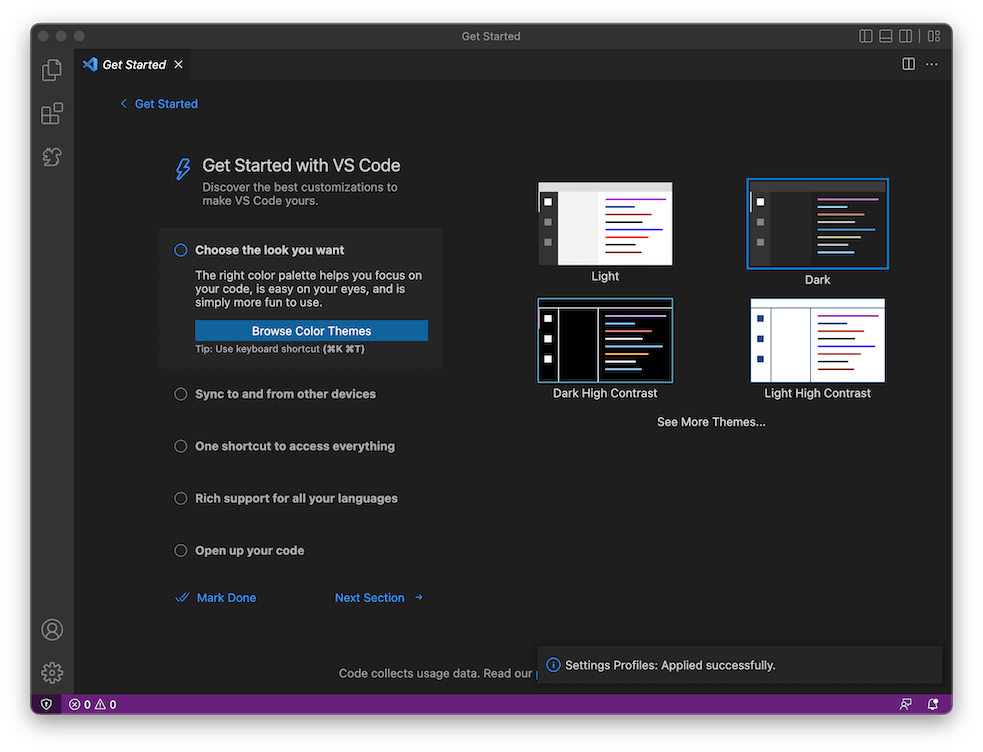This screenshot has width=983, height=752.
Task: Open the Customize Layout control
Action: pos(933,35)
